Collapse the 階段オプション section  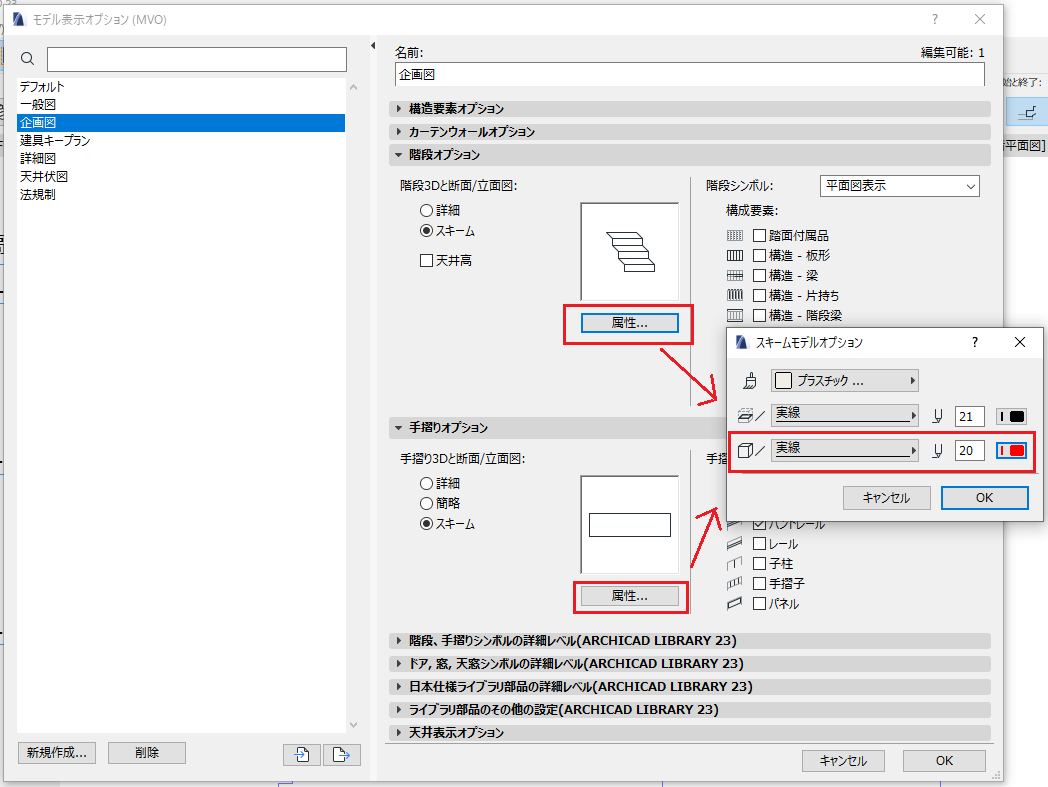(690, 154)
